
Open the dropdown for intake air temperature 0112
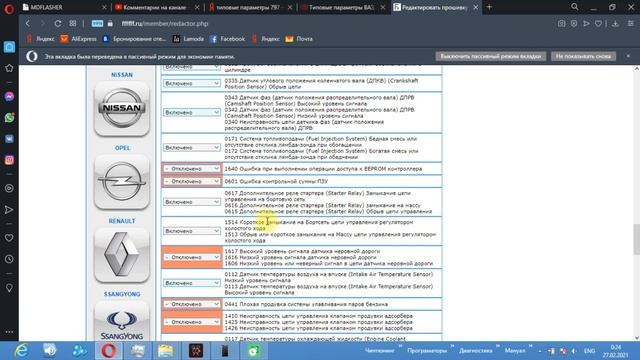coord(191,283)
